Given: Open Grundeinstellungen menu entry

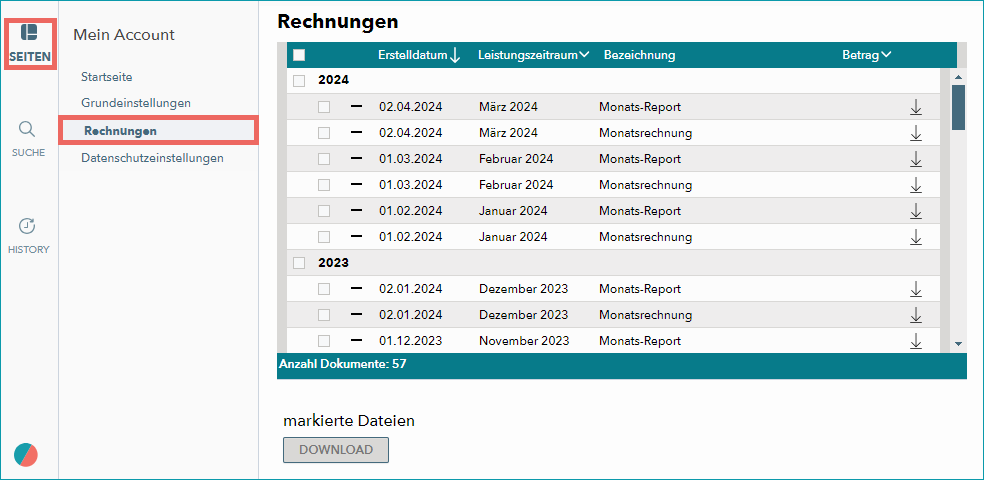Looking at the screenshot, I should pyautogui.click(x=136, y=103).
